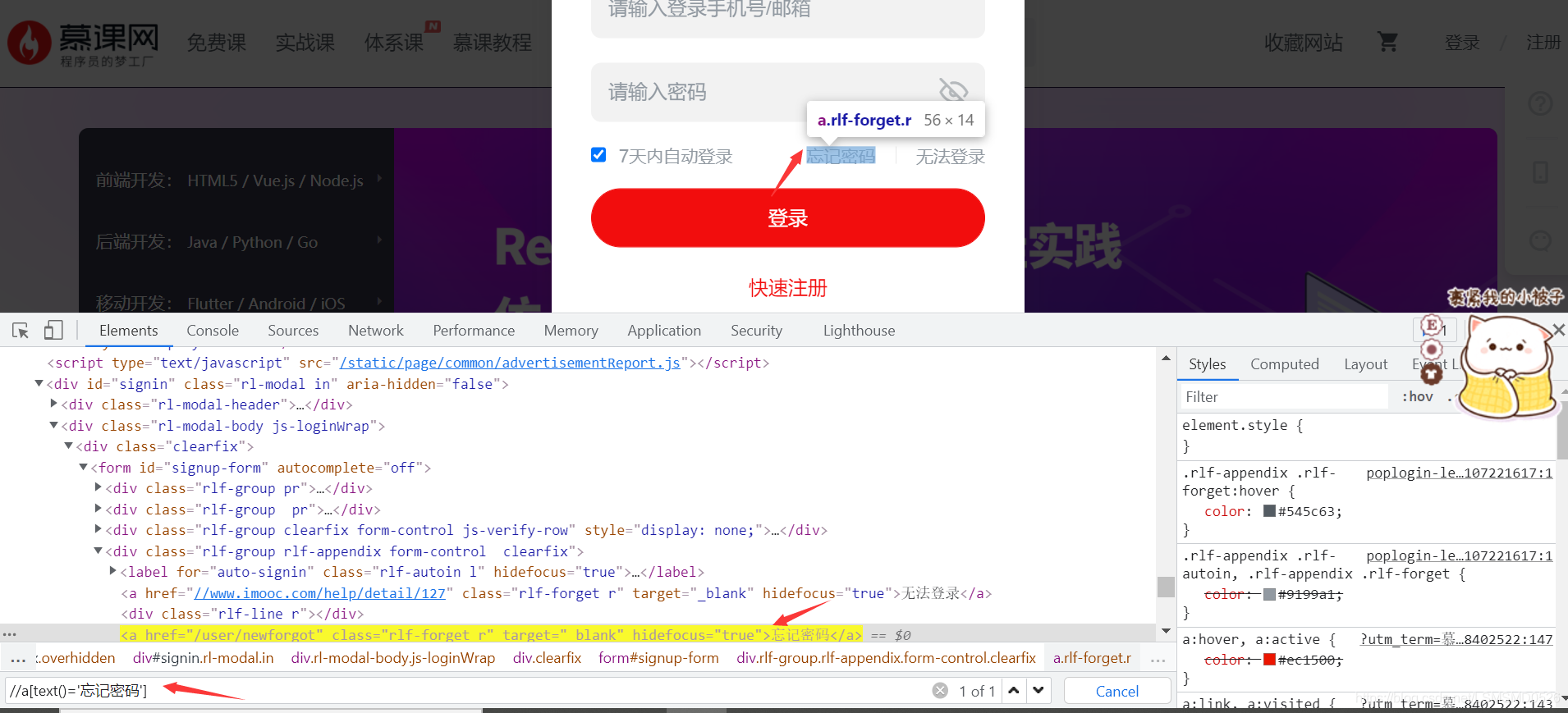Open the 实战课 nav item
This screenshot has width=1568, height=713.
click(305, 43)
